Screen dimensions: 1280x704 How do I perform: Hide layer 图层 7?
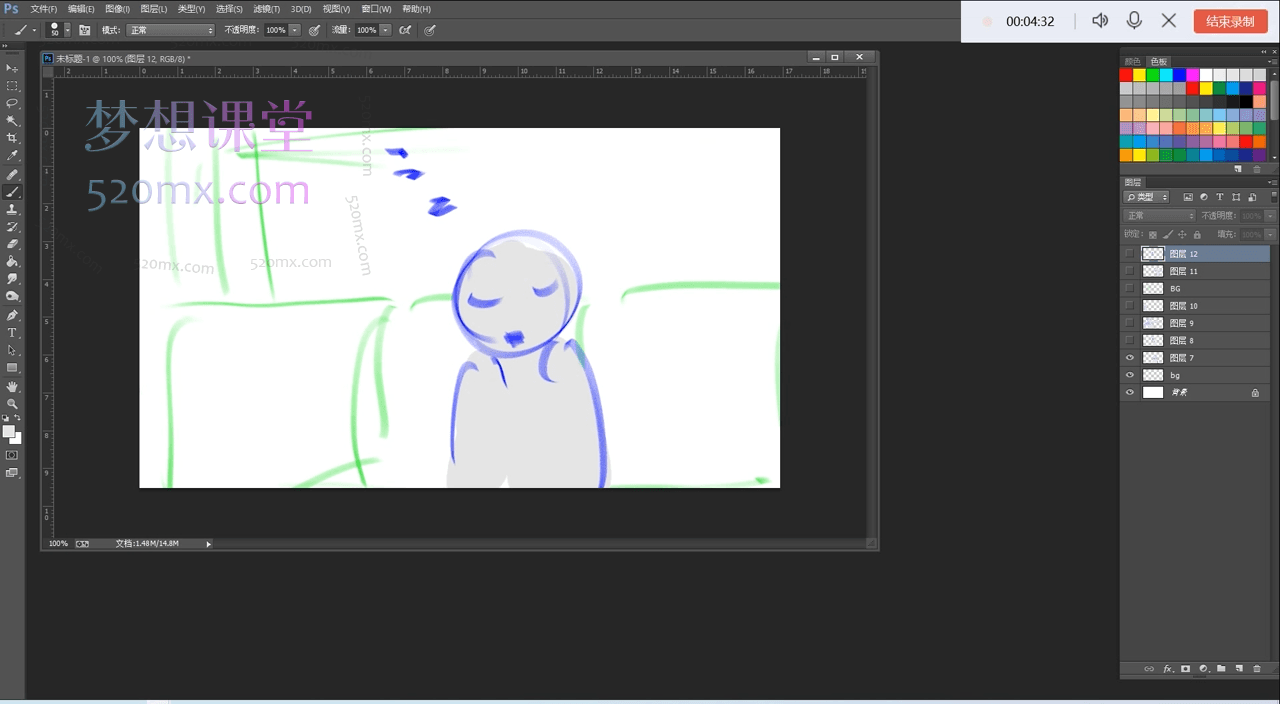point(1130,358)
